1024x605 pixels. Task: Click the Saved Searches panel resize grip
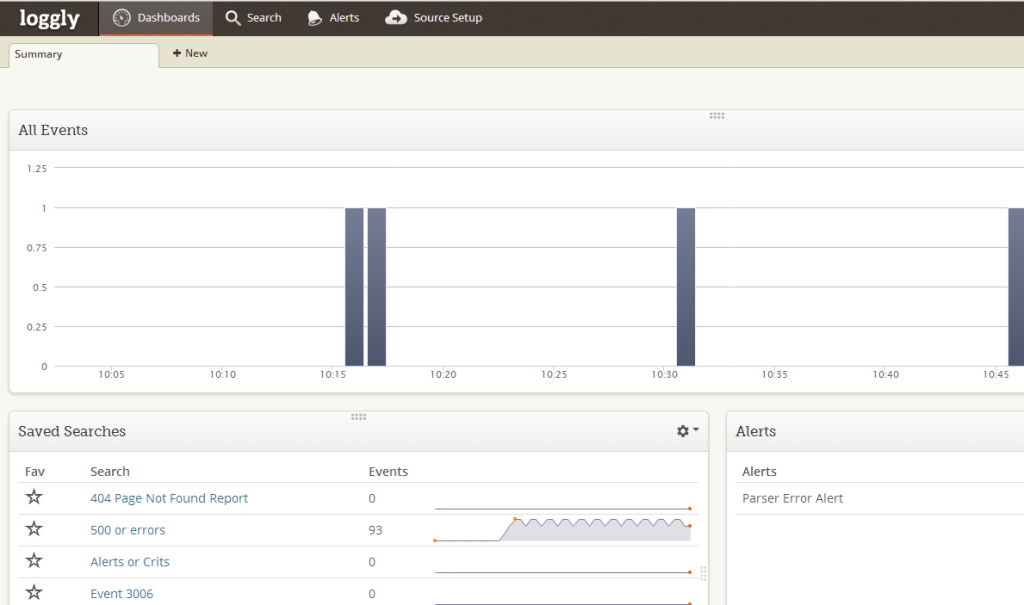tap(703, 574)
